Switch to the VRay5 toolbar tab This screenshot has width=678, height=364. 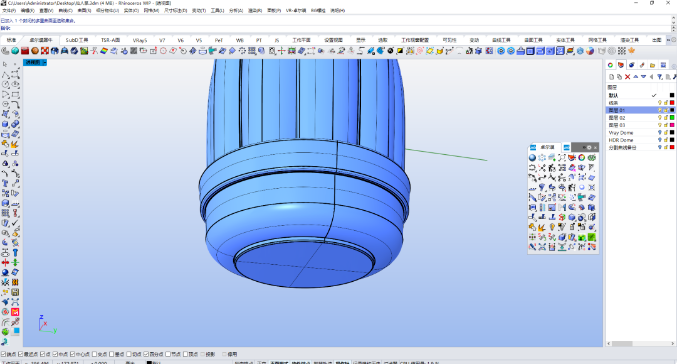click(x=140, y=40)
